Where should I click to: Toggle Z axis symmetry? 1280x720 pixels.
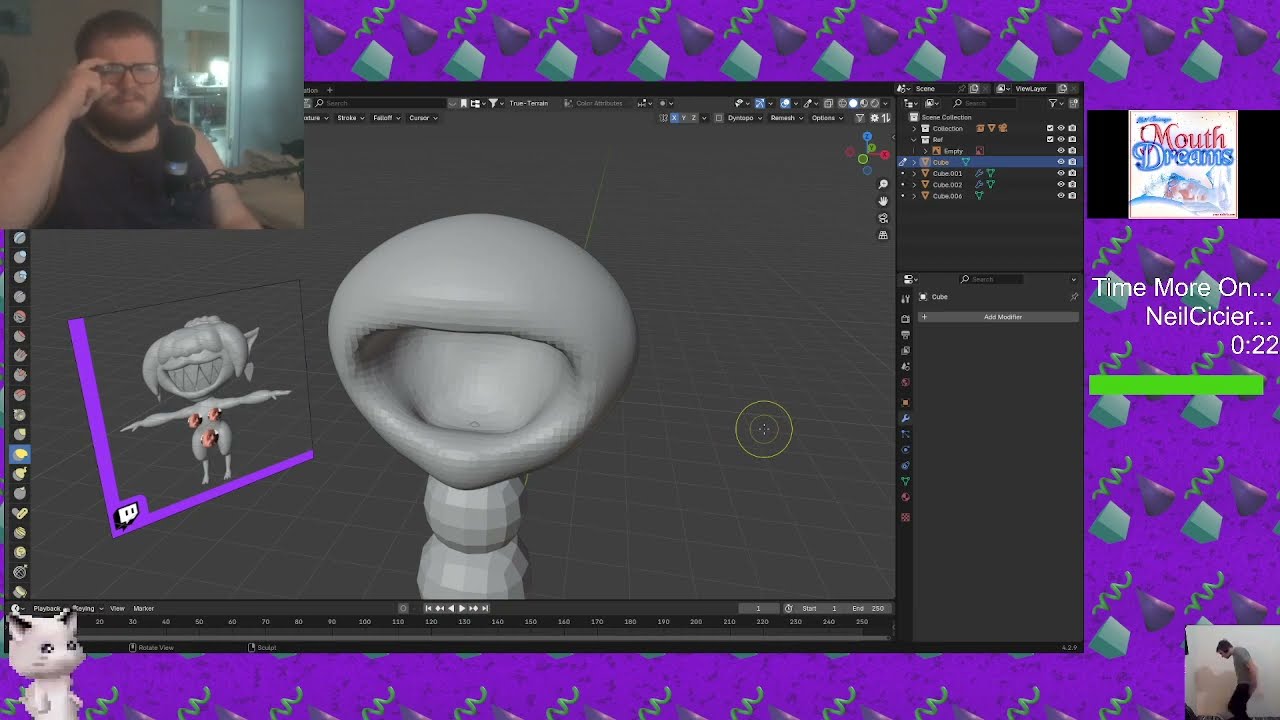click(693, 118)
